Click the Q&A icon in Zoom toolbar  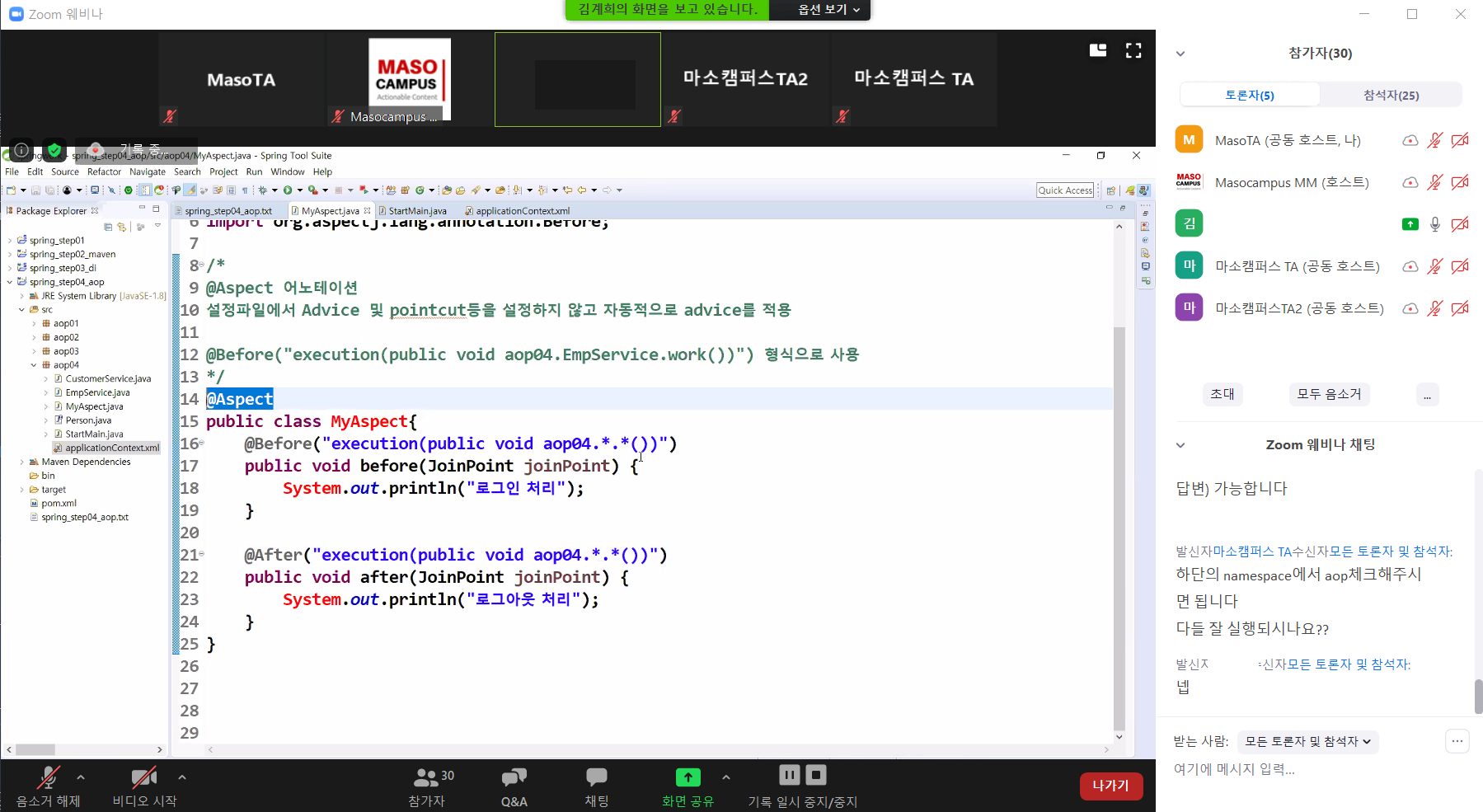514,777
